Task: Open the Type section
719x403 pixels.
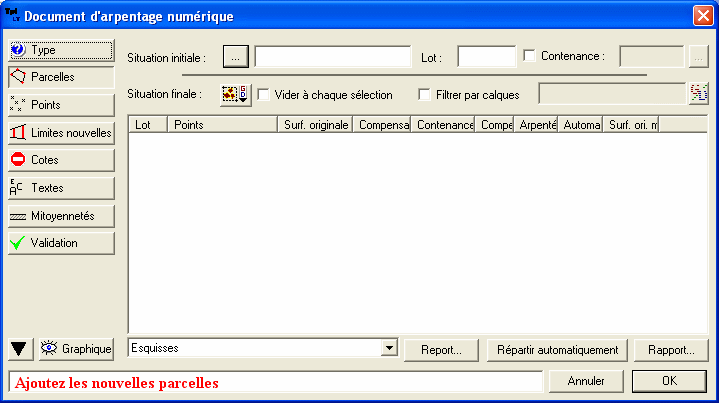Action: pyautogui.click(x=60, y=49)
